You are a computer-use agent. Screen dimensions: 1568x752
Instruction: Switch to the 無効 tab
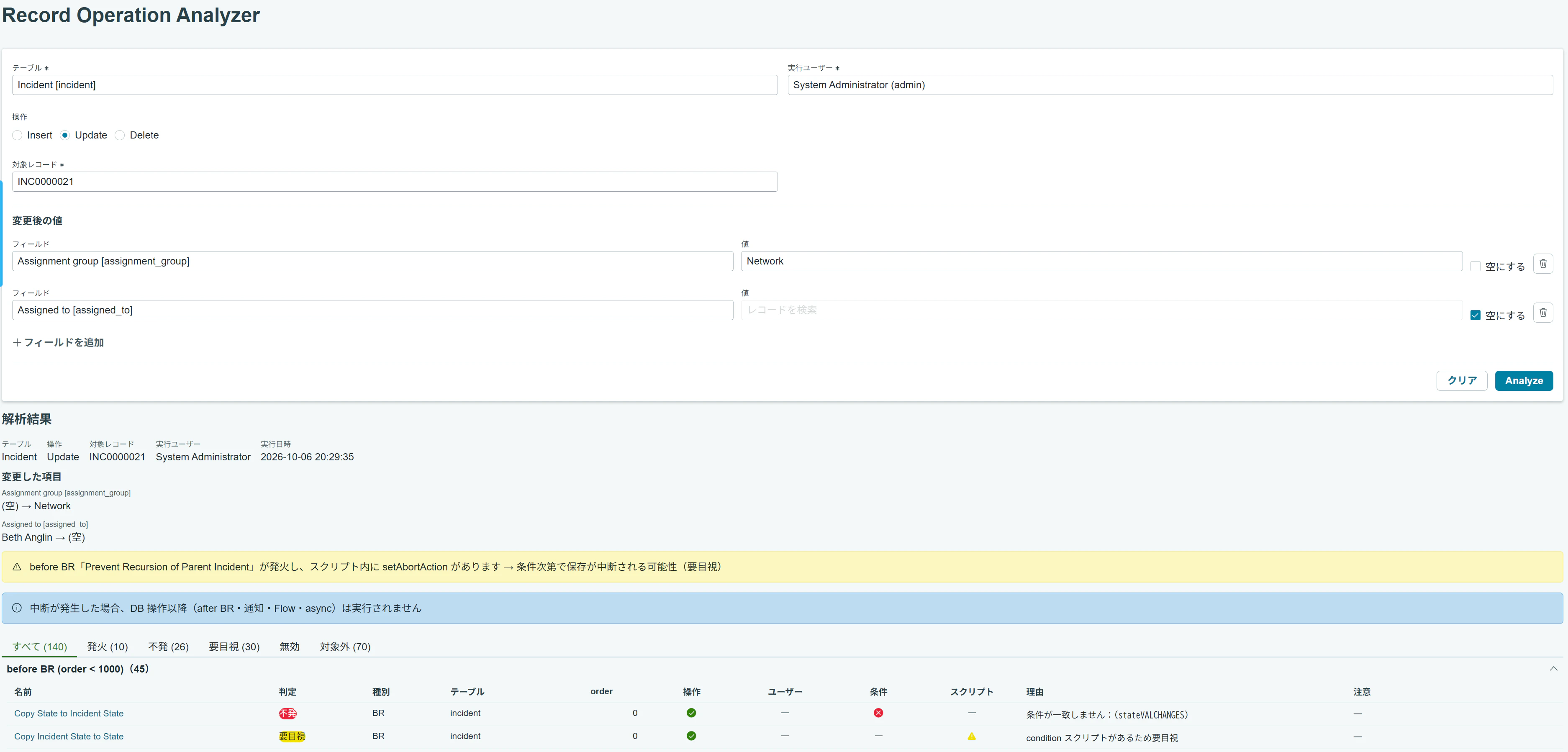coord(289,647)
